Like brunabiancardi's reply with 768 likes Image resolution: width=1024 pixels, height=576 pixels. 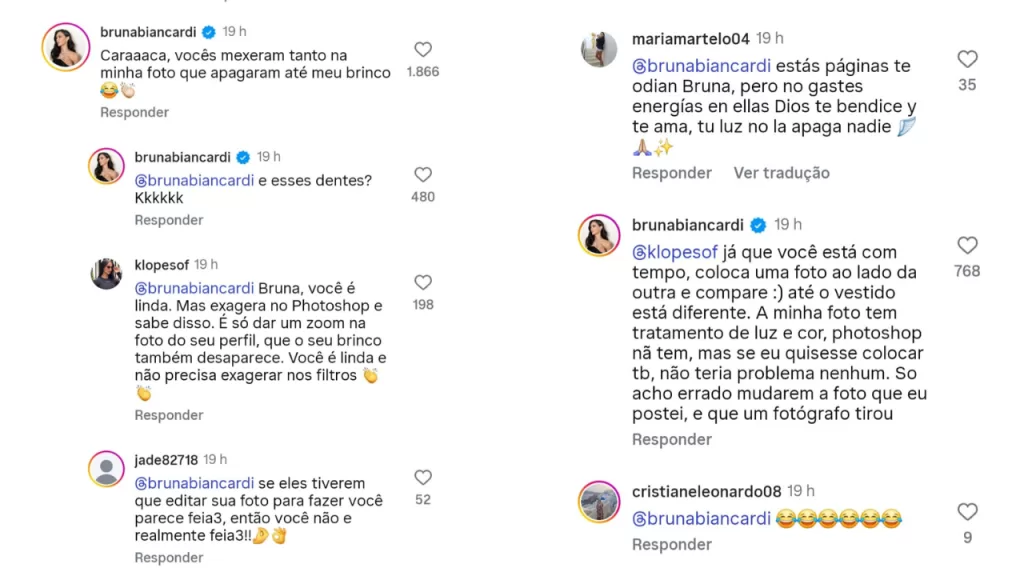click(x=967, y=245)
